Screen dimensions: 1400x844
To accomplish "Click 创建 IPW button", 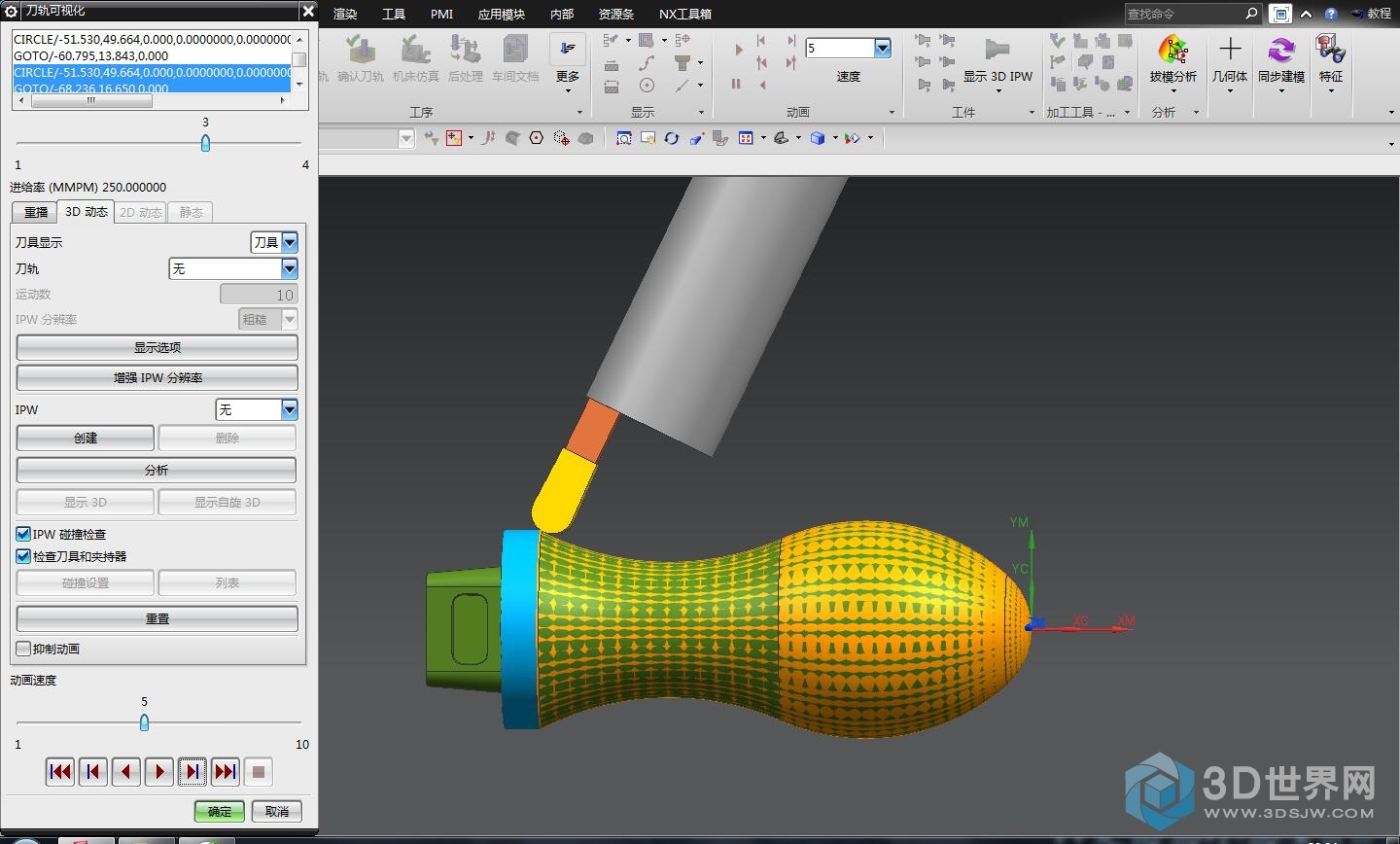I will click(86, 438).
